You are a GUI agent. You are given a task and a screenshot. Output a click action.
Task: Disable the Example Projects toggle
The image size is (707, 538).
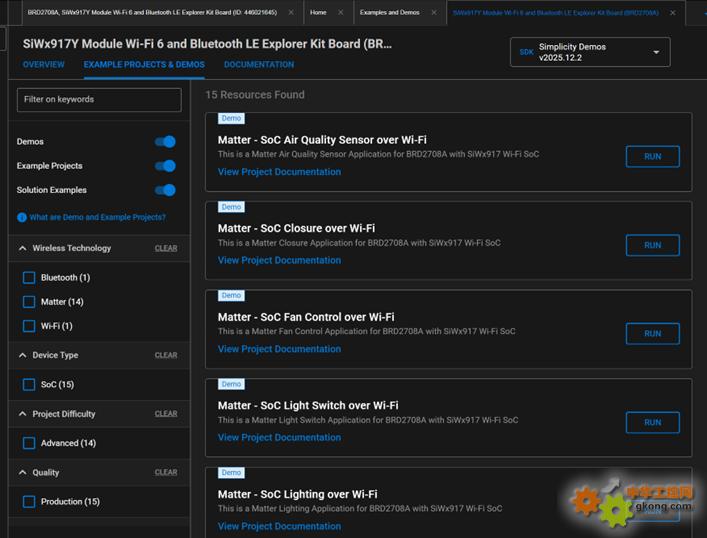(x=166, y=166)
